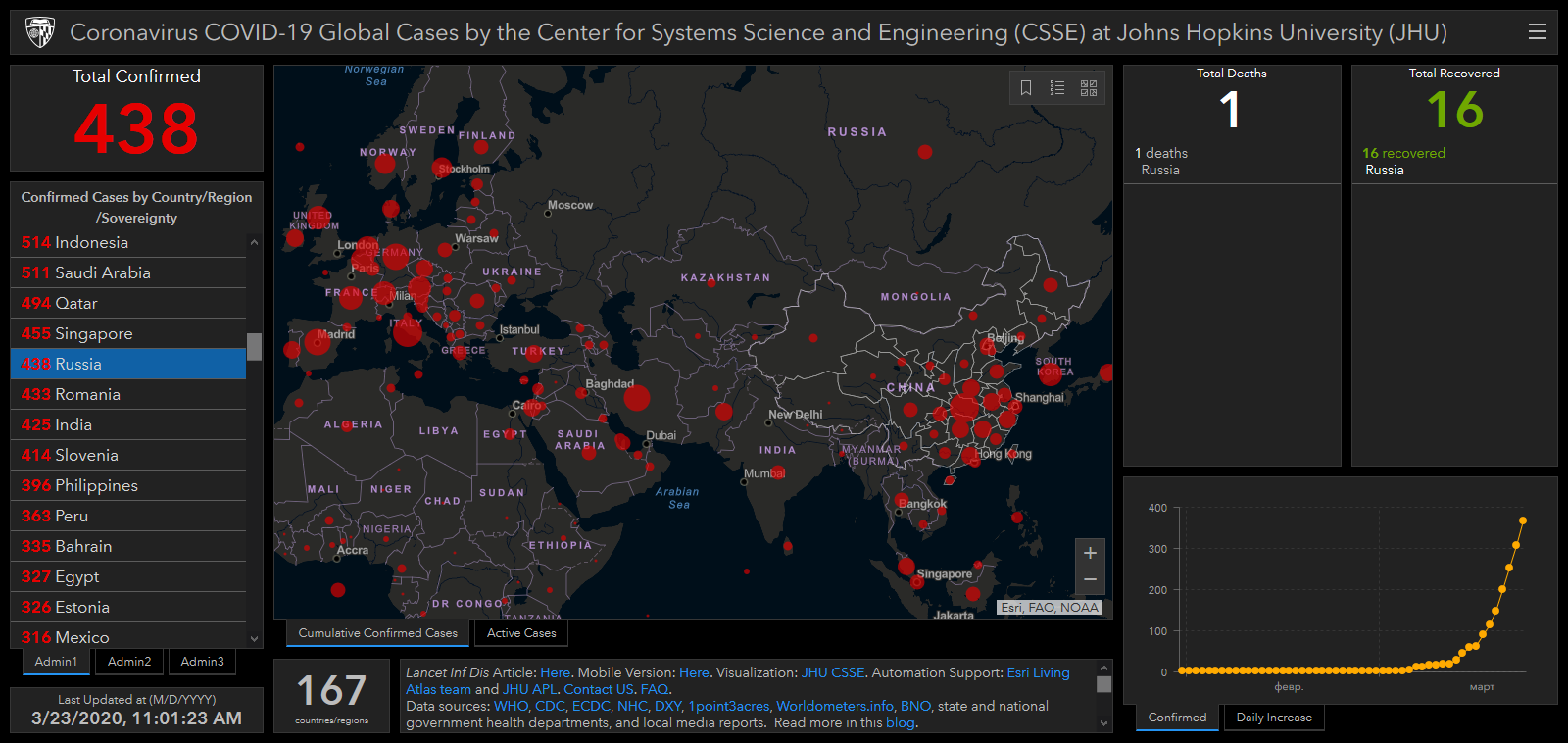Show the Daily Increase chart tab

1274,718
